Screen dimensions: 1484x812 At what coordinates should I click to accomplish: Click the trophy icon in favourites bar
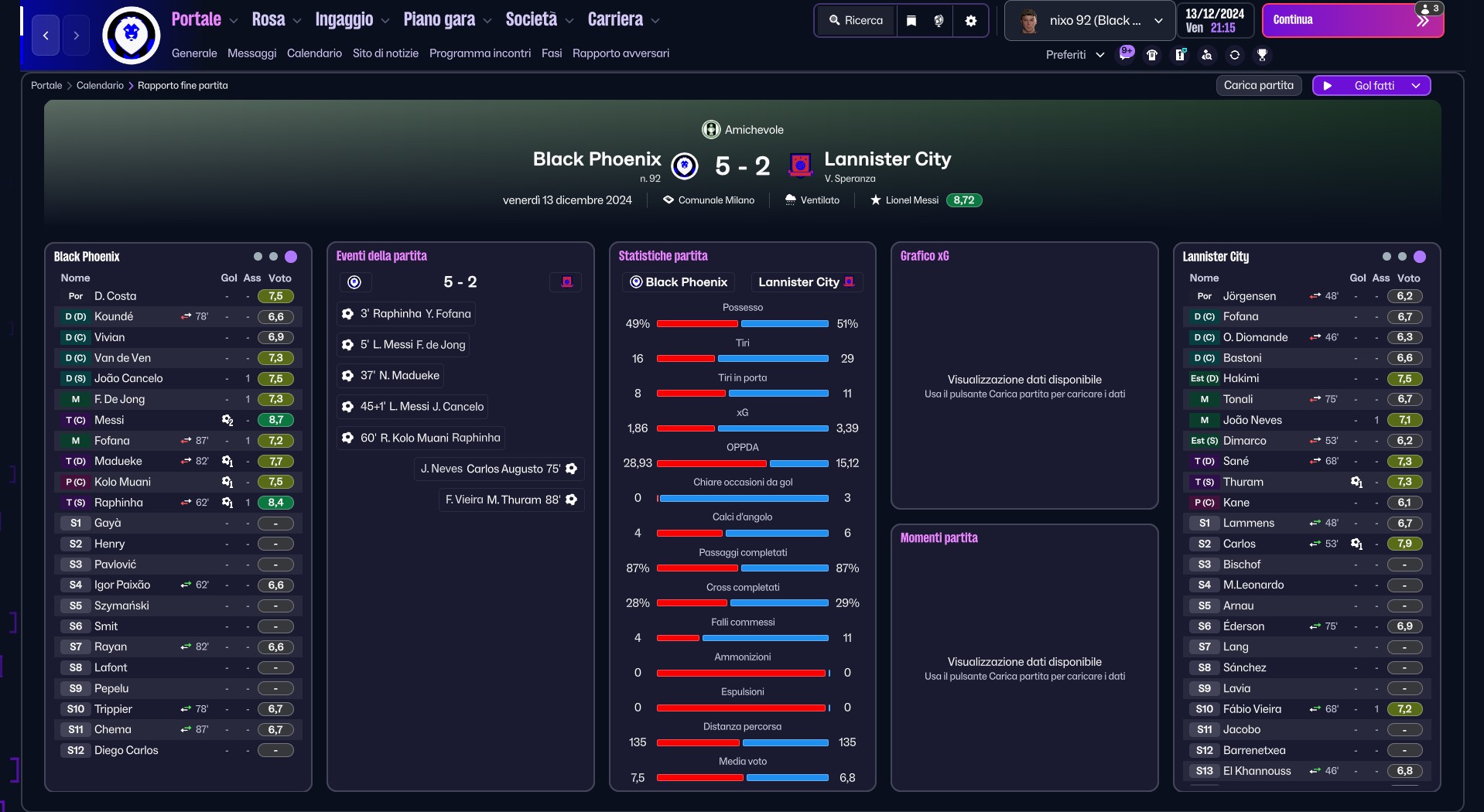(1262, 55)
